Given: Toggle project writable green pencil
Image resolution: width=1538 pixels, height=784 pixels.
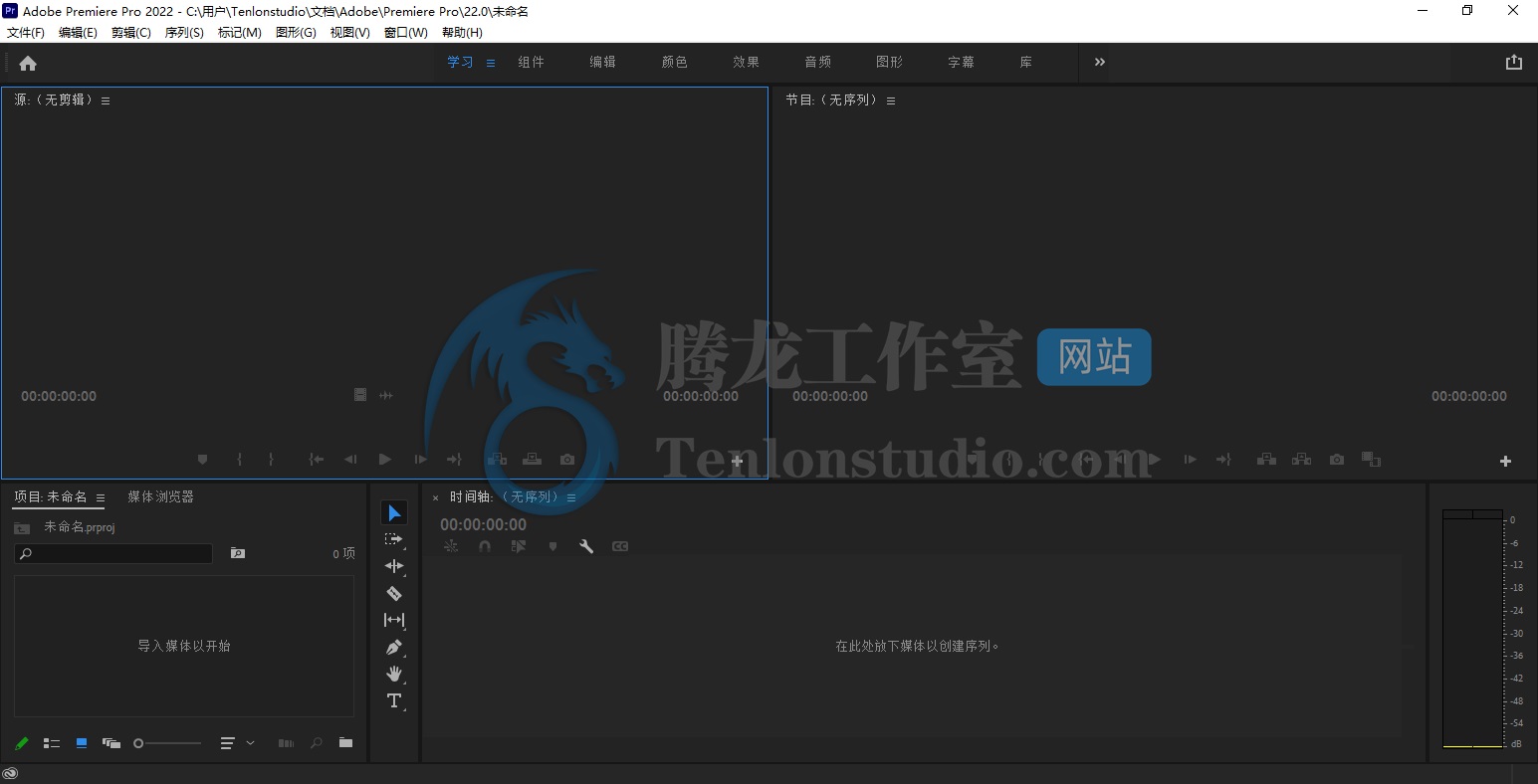Looking at the screenshot, I should pos(22,742).
